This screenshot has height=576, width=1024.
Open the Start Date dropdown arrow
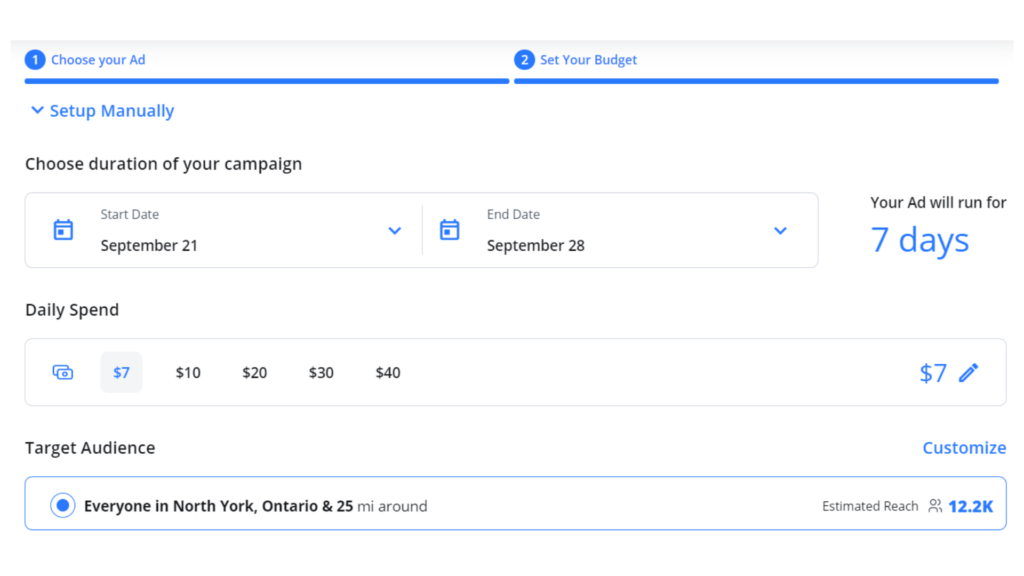click(394, 231)
